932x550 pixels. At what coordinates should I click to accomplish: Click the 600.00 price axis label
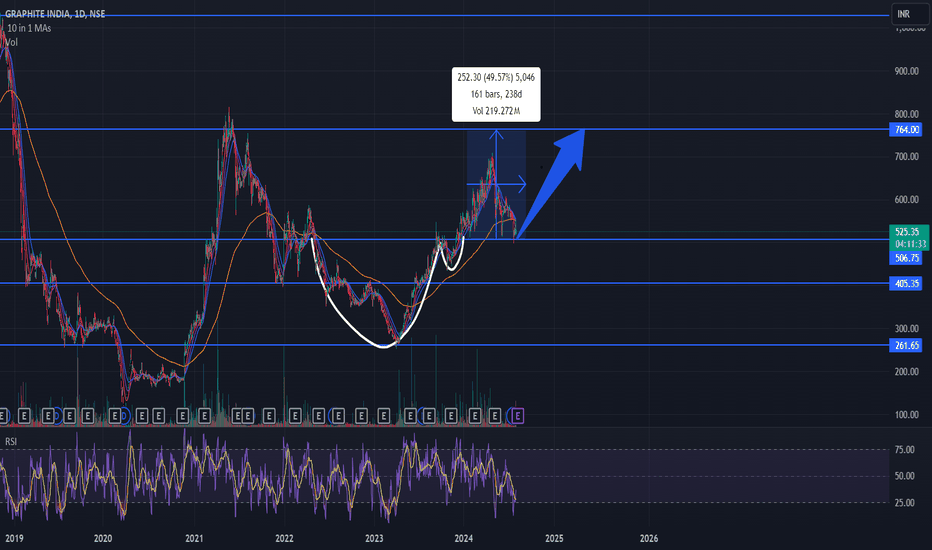[x=906, y=200]
